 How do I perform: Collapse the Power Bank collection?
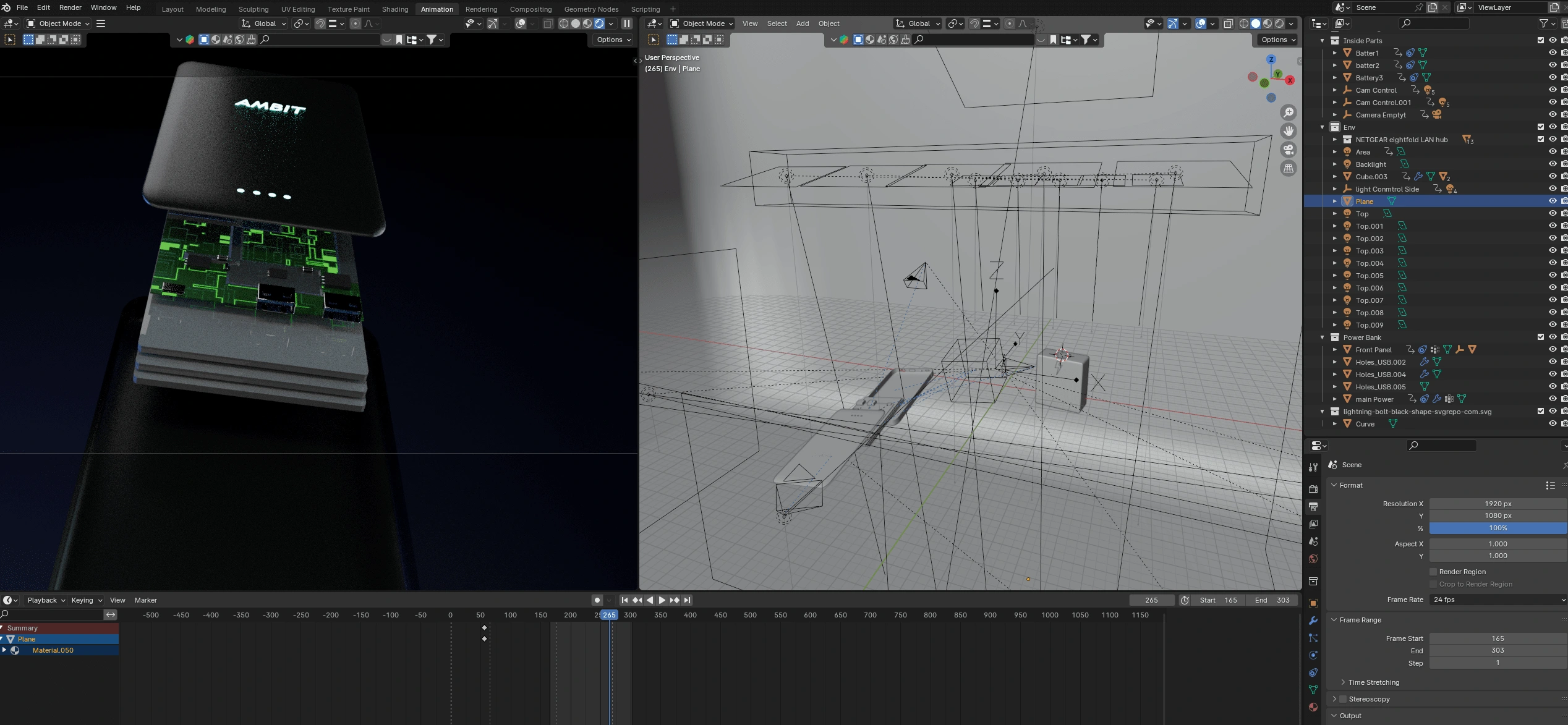[x=1323, y=337]
